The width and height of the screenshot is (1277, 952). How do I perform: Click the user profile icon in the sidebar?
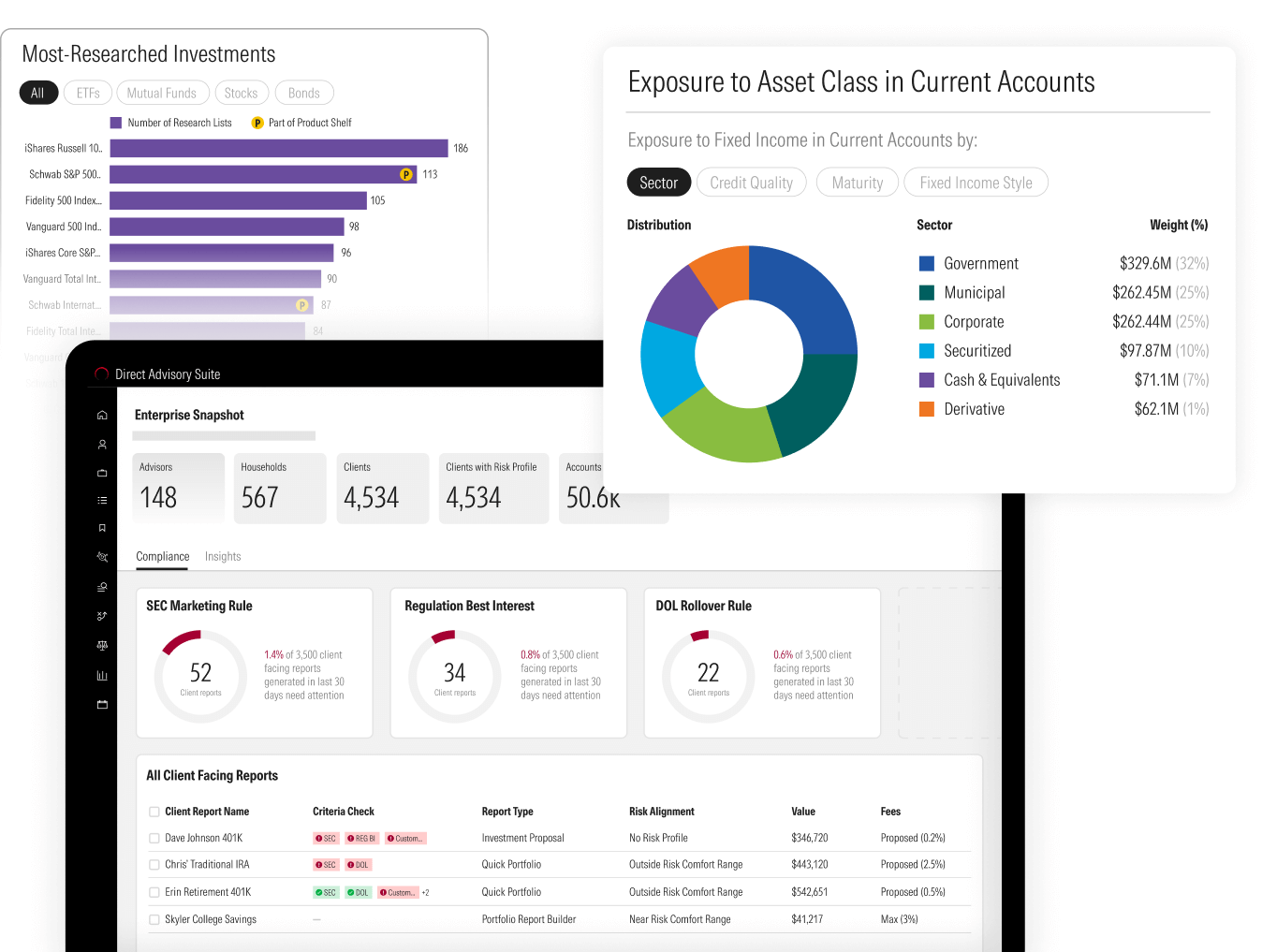point(102,445)
